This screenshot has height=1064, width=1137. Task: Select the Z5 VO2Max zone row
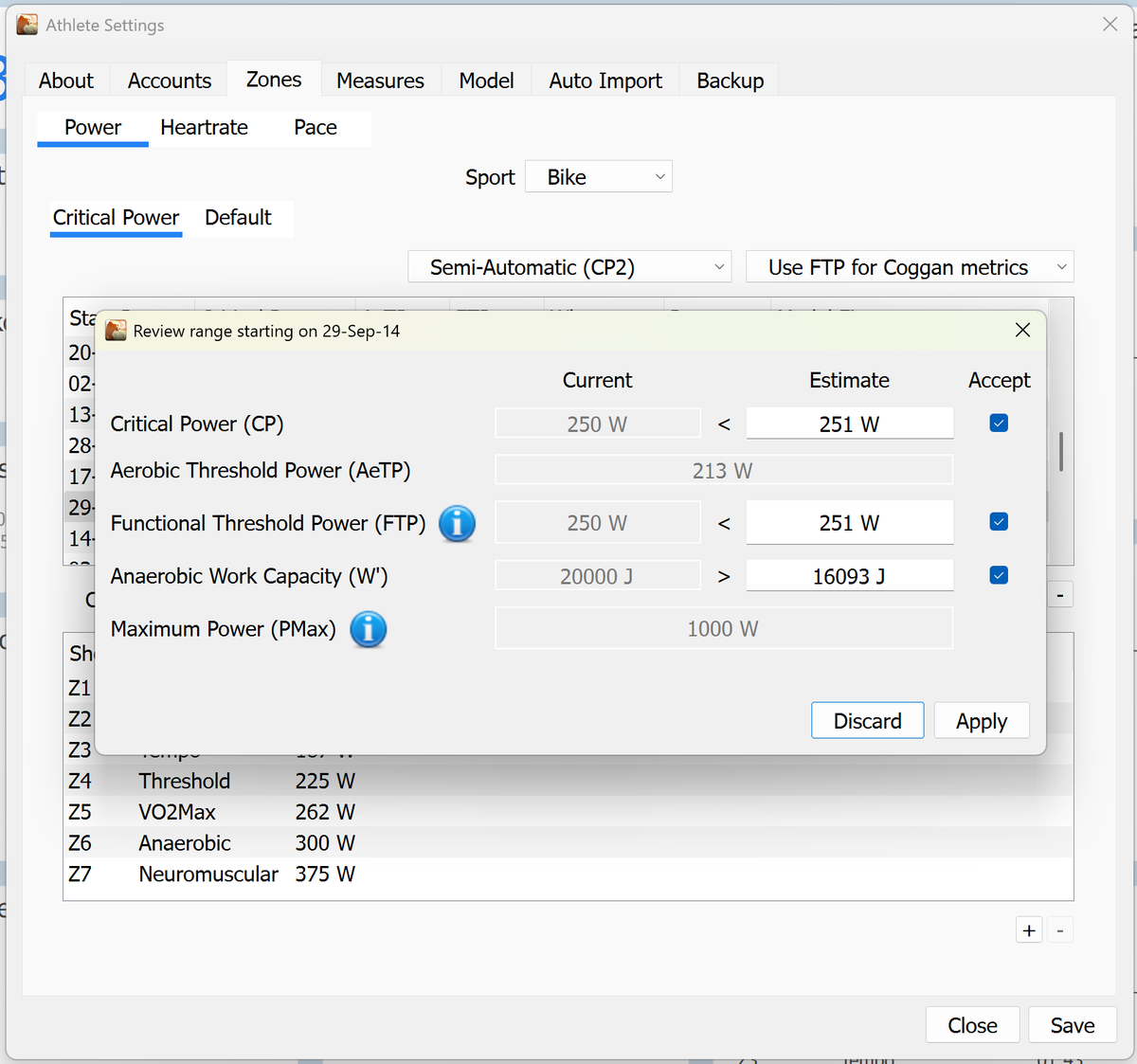click(x=568, y=812)
